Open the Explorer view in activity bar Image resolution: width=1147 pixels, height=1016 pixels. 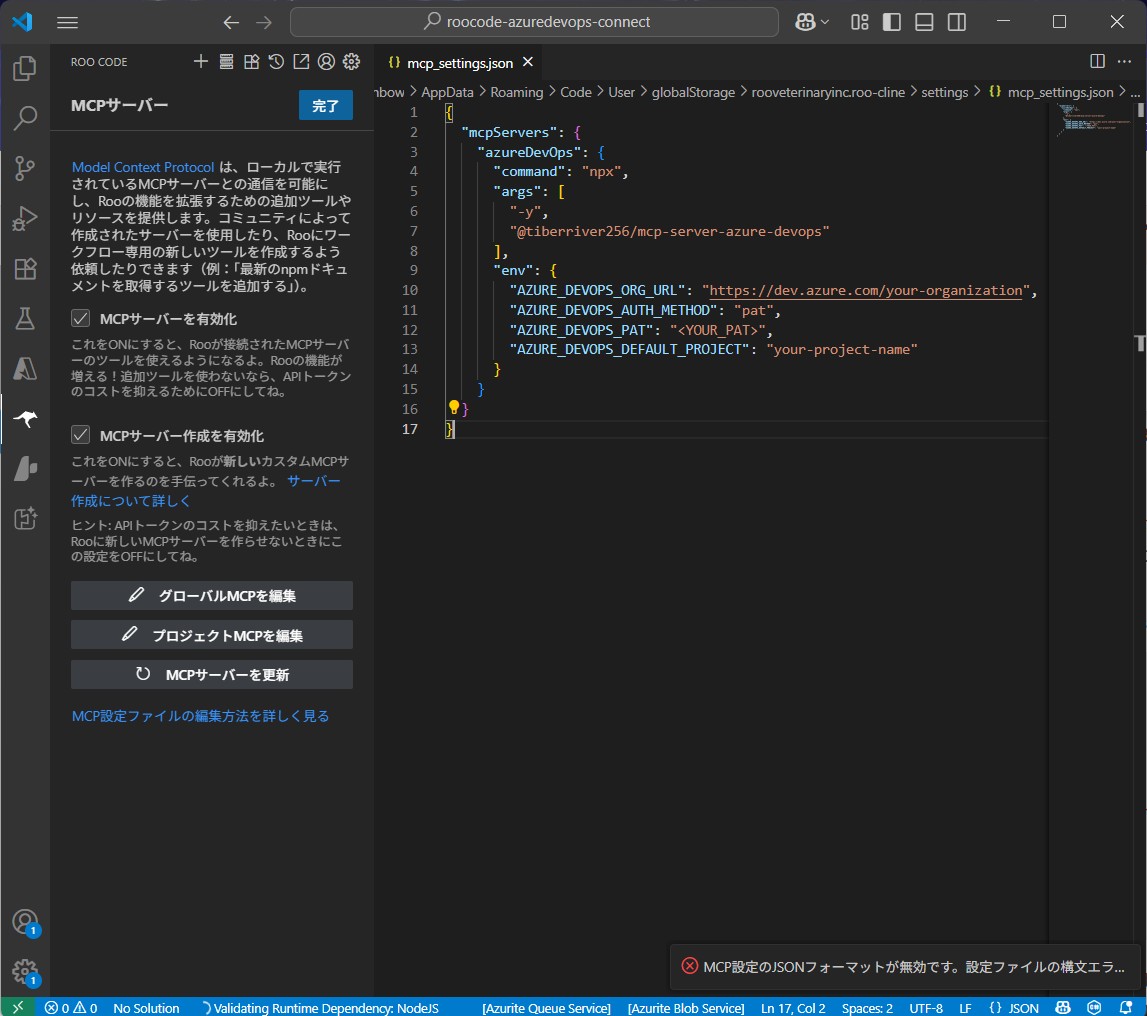(x=25, y=68)
